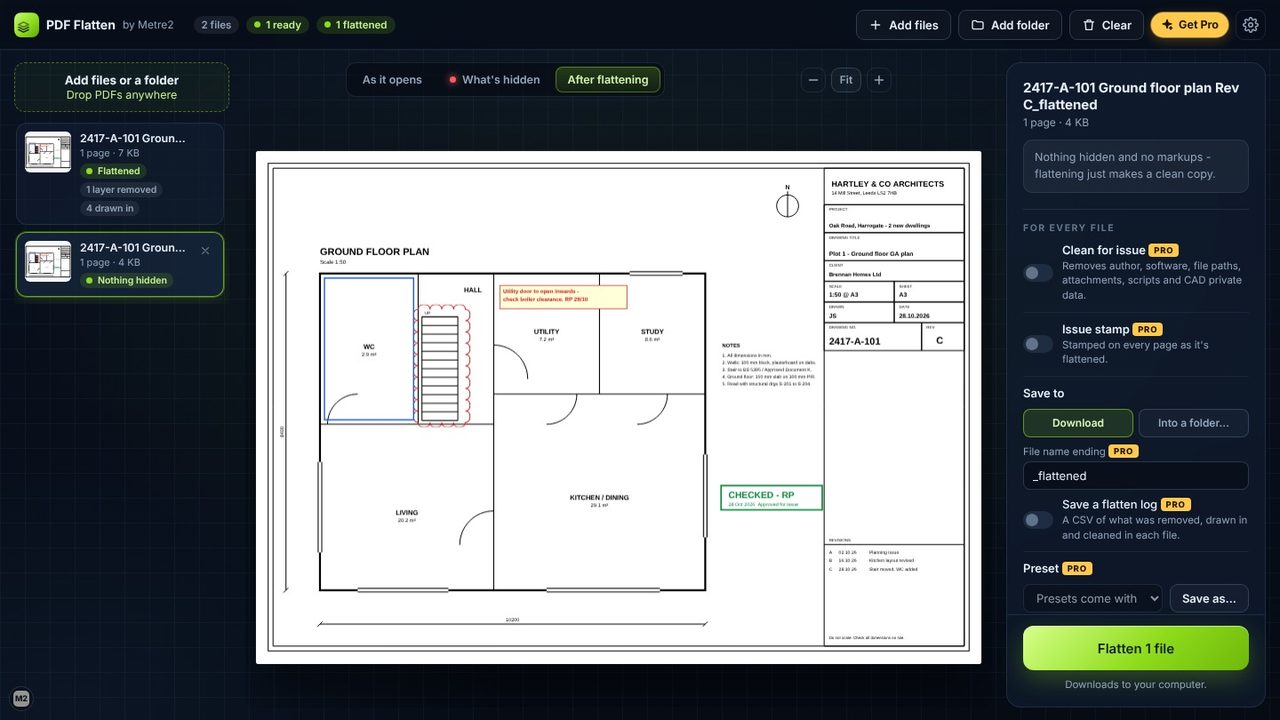Click the preset Save as button
Image resolution: width=1280 pixels, height=720 pixels.
[x=1209, y=599]
